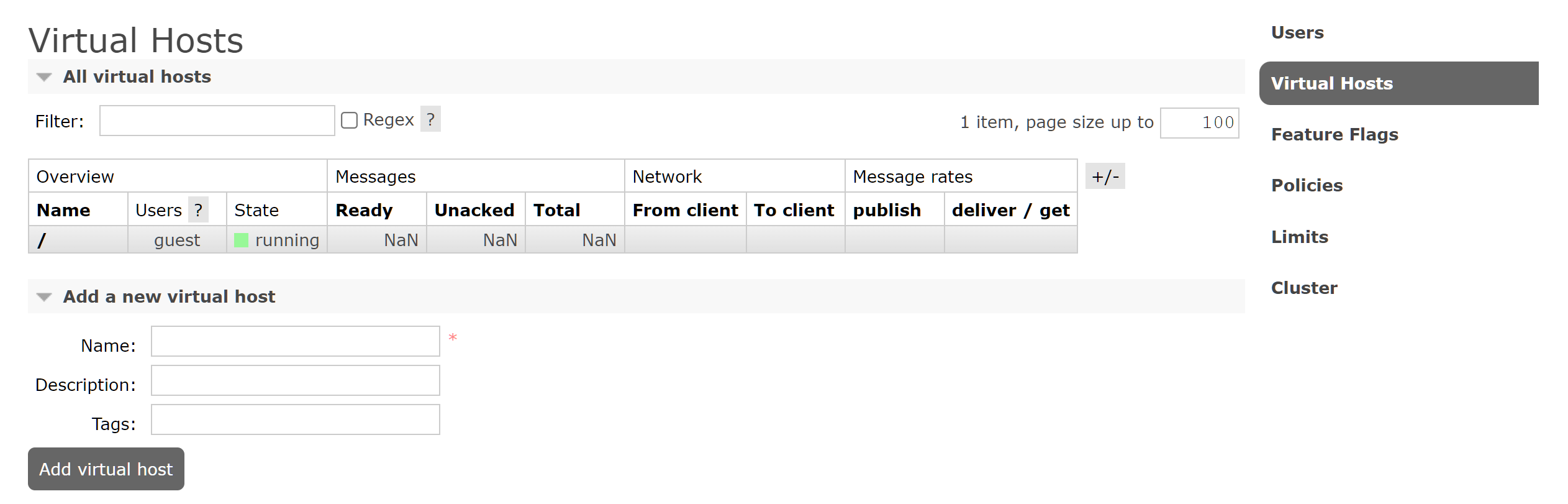Navigate to Limits
The image size is (1568, 504).
click(x=1300, y=237)
